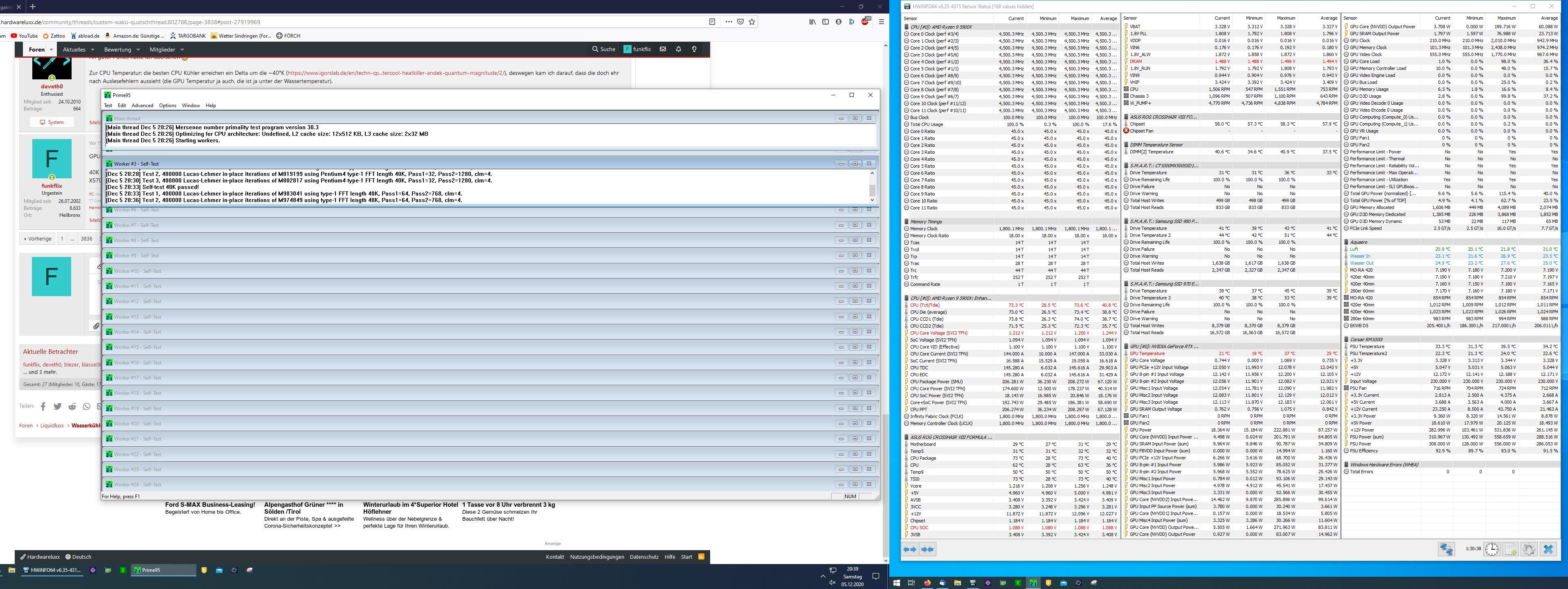Open Liquidluxx breadcrumb link
Screen dimensions: 1568x589
[x=52, y=426]
